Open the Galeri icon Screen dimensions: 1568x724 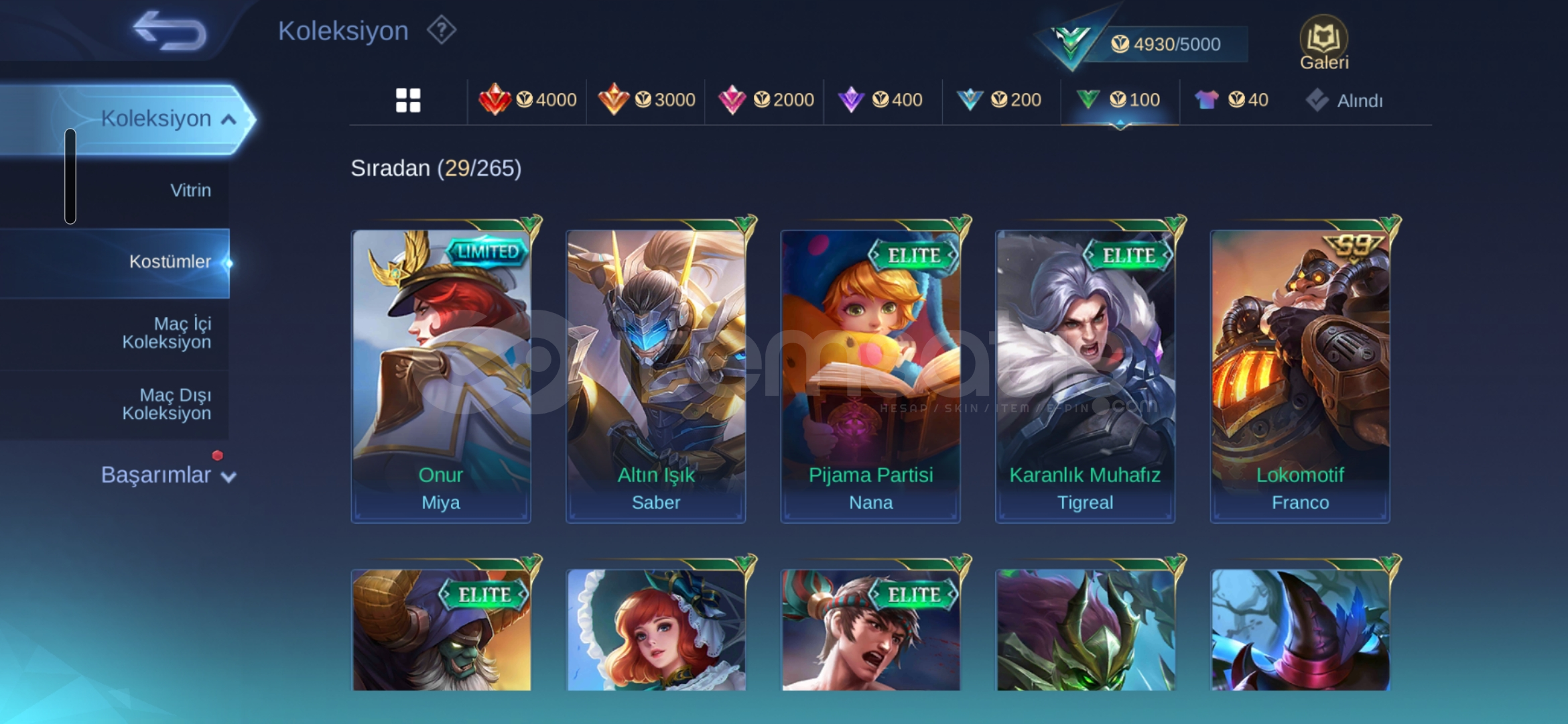[1324, 43]
